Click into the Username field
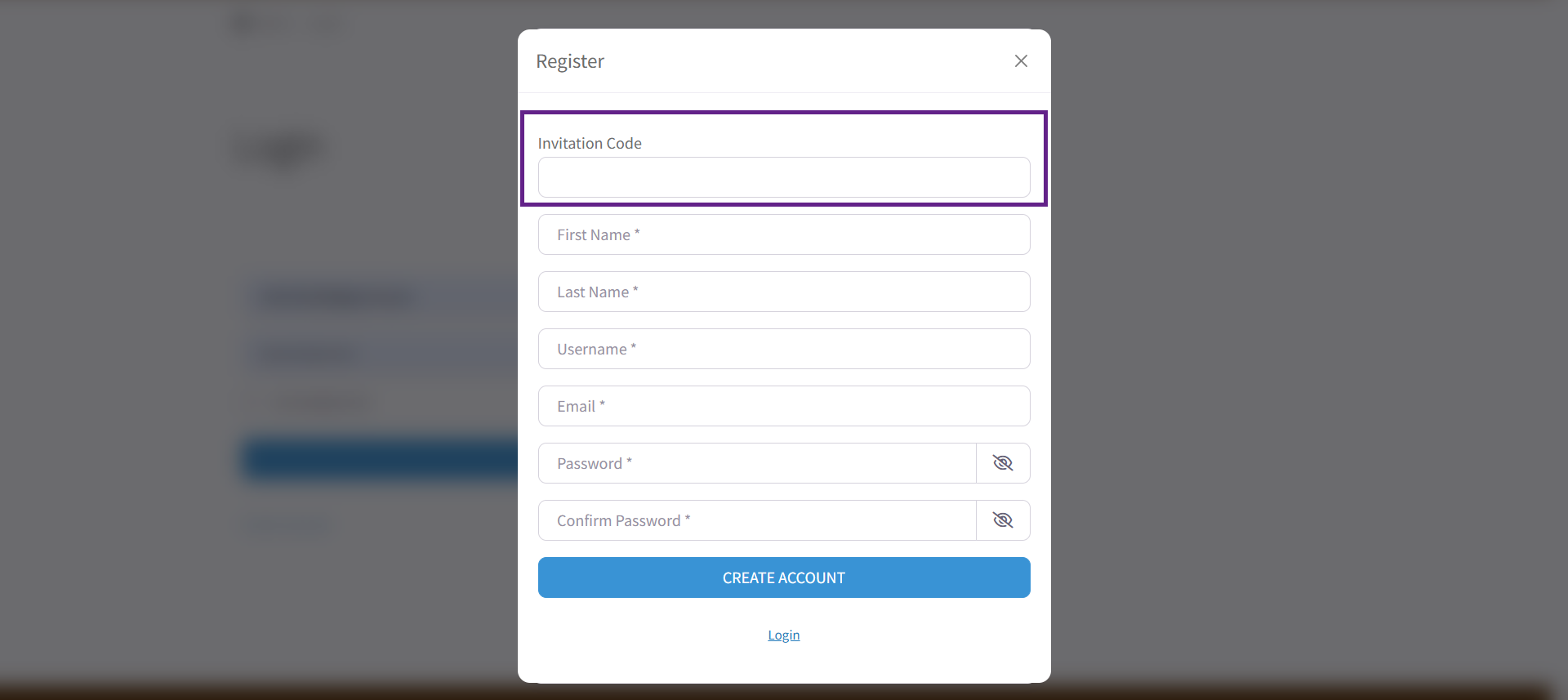The image size is (1568, 700). [783, 349]
